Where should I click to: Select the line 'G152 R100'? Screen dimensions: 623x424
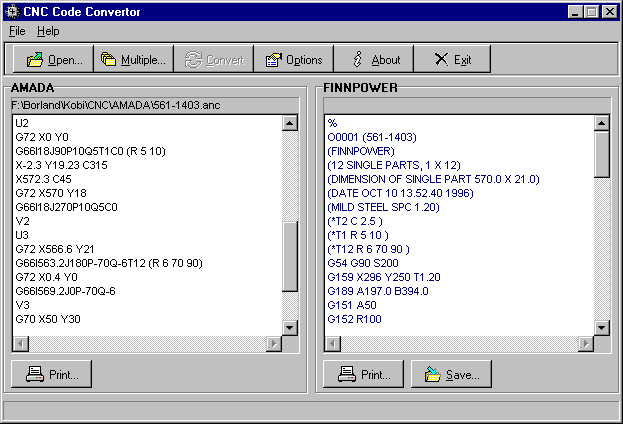[354, 319]
